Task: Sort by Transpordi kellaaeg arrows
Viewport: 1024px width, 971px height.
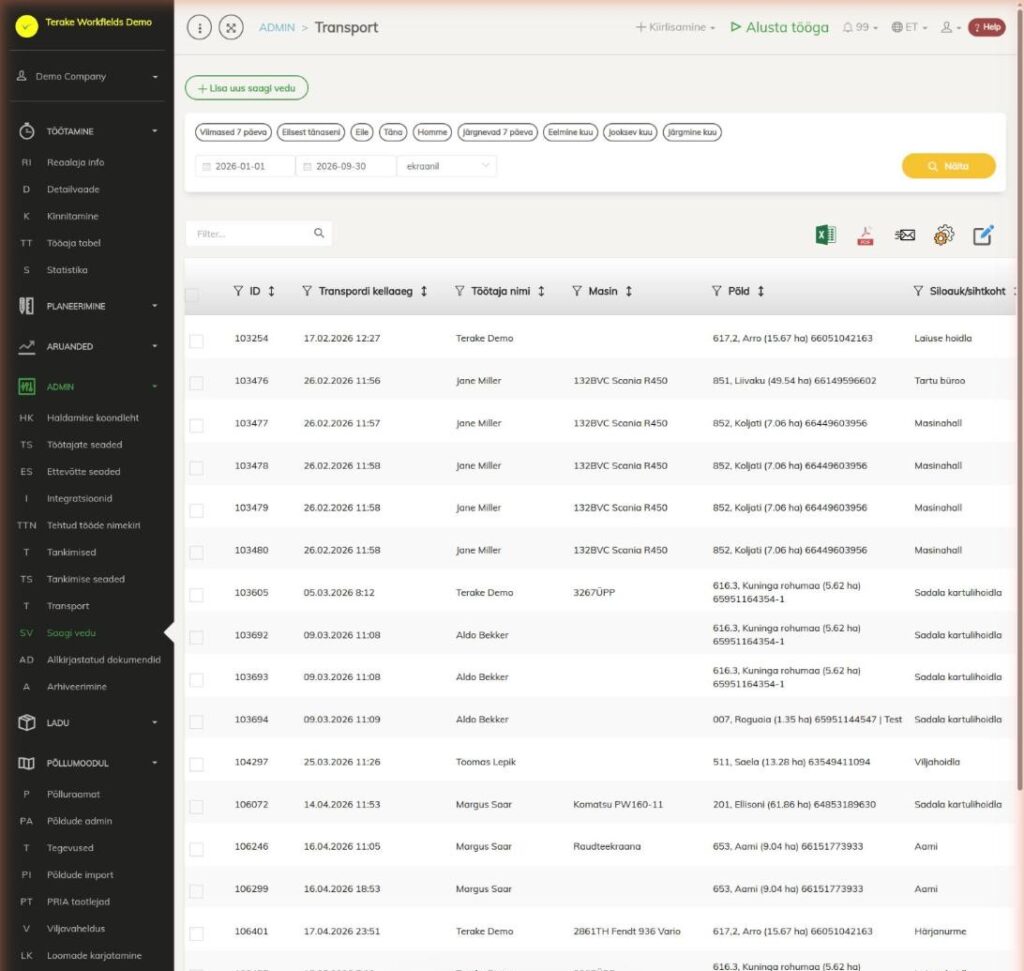Action: coord(424,291)
